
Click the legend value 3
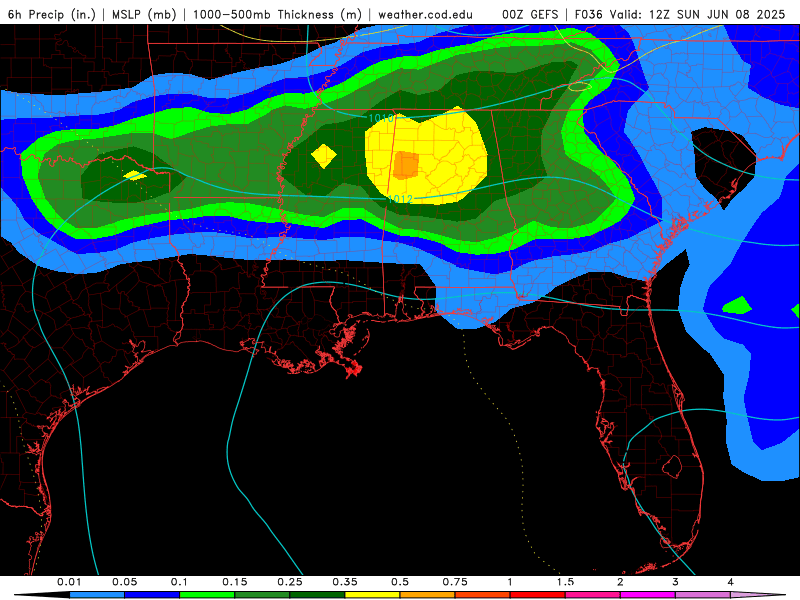pos(675,582)
